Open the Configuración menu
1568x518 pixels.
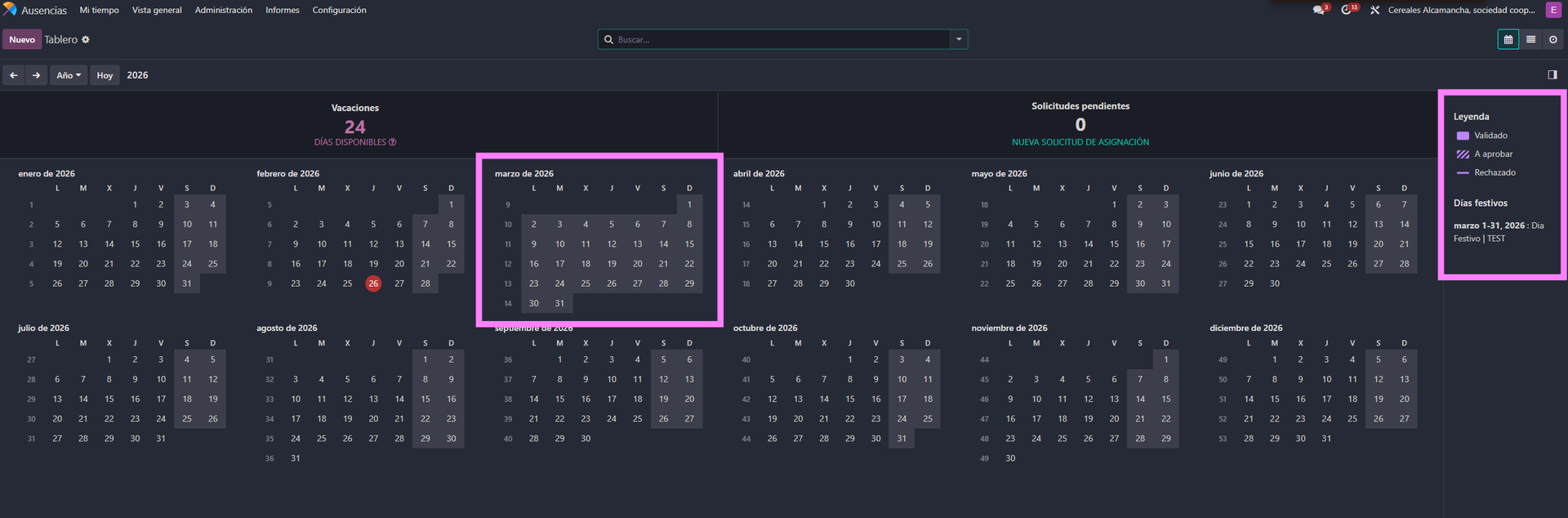click(x=339, y=11)
